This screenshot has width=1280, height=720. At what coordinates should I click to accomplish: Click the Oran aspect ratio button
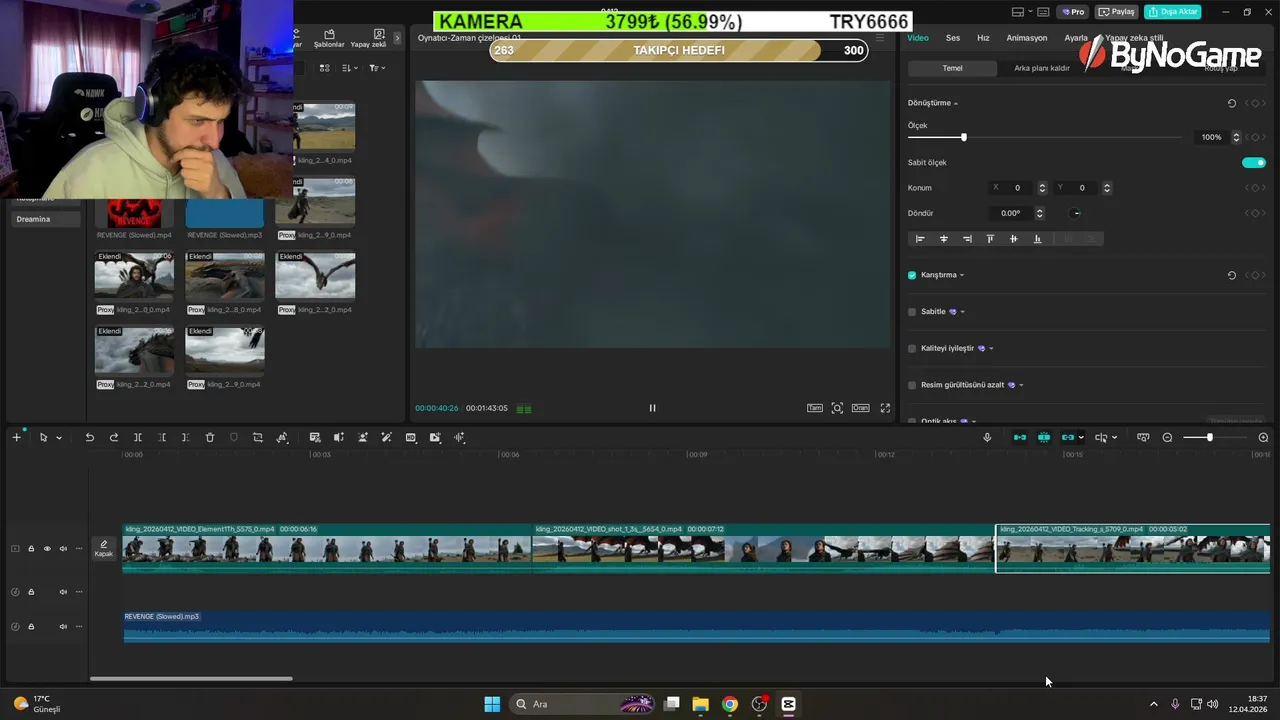(x=860, y=408)
